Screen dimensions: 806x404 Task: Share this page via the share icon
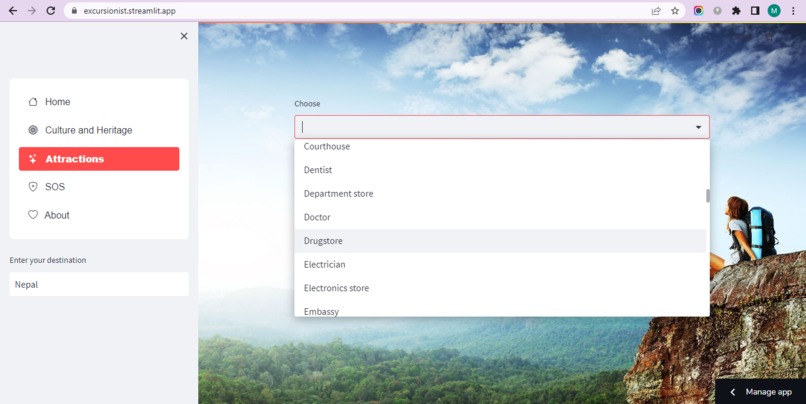click(656, 11)
